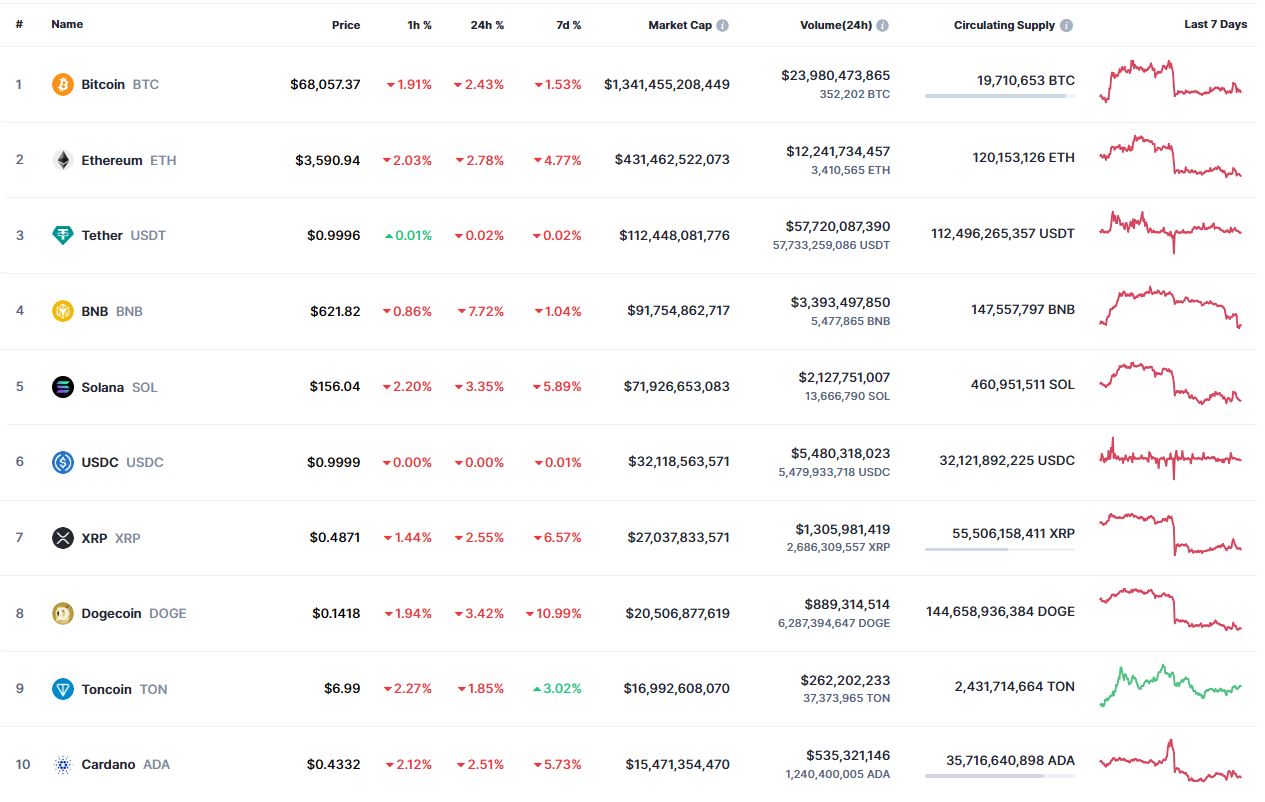Click the Dogecoin logo icon
1265x802 pixels.
[x=63, y=614]
